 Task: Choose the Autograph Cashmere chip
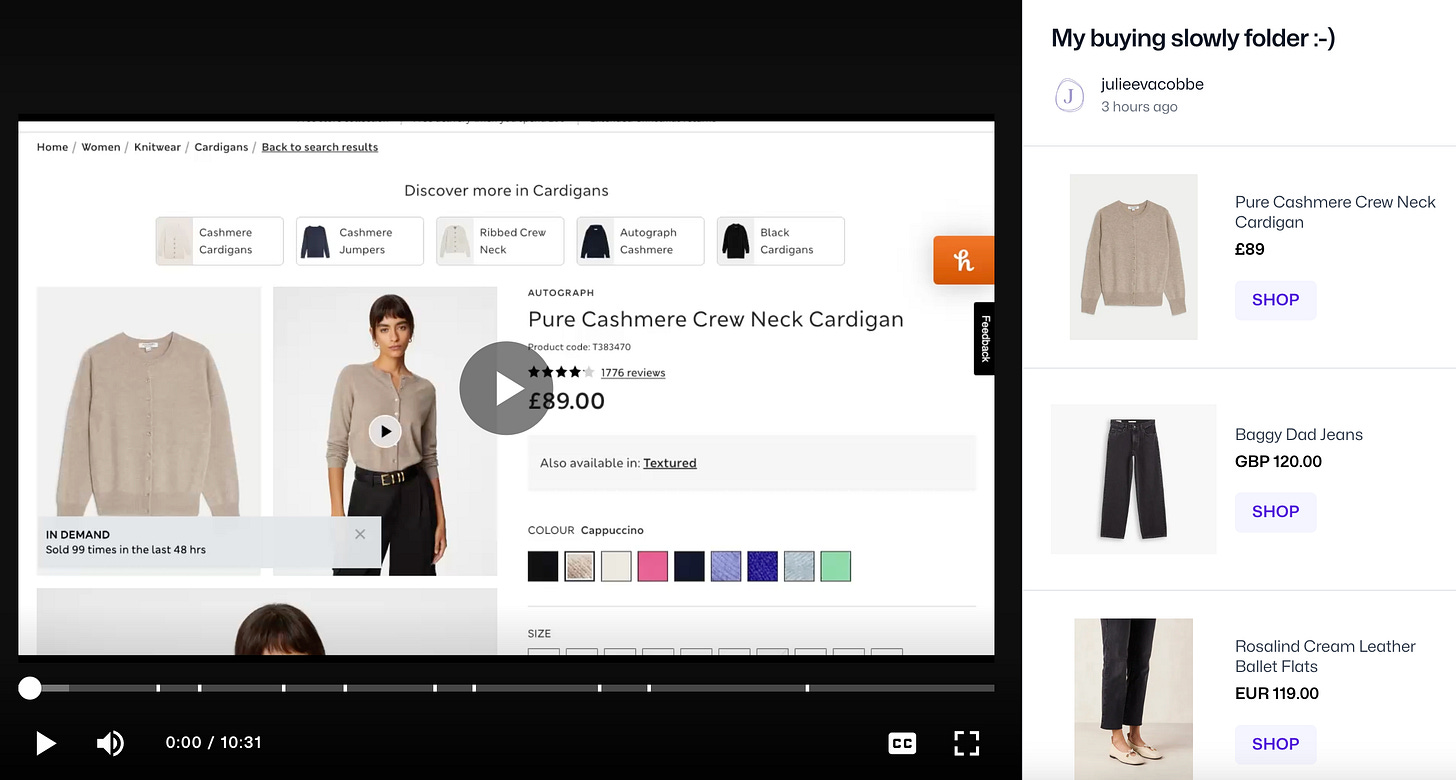pyautogui.click(x=640, y=241)
